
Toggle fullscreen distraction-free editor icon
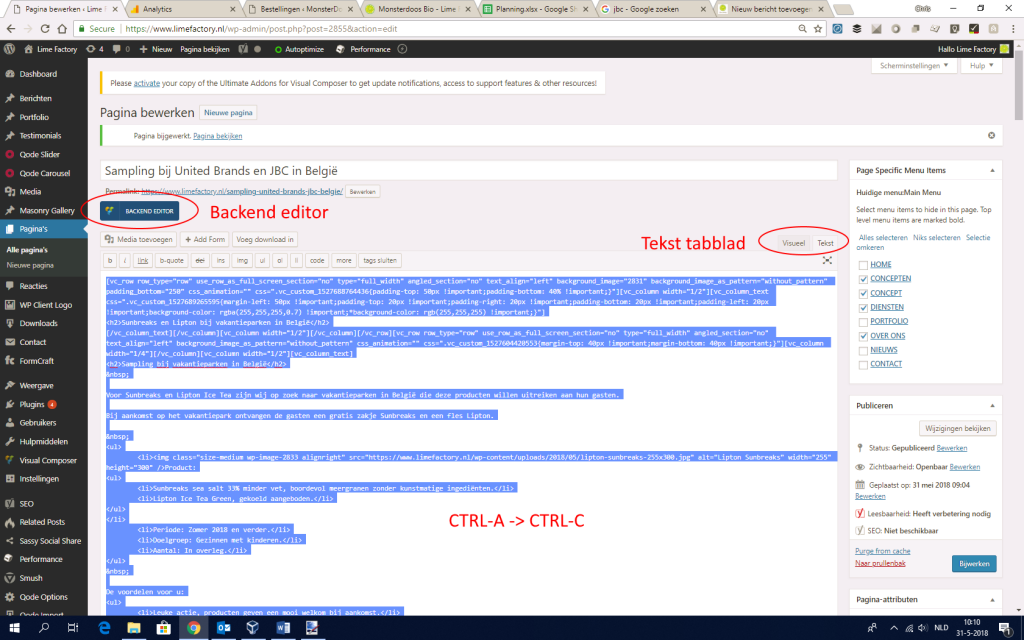[827, 260]
